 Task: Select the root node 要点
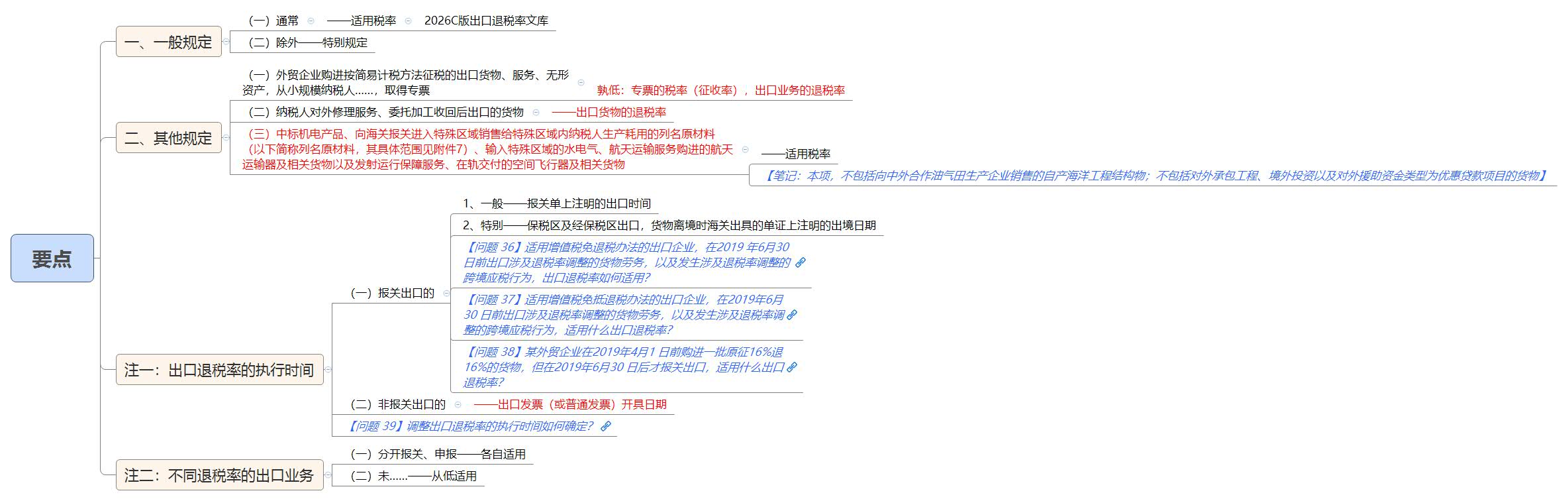click(x=52, y=258)
